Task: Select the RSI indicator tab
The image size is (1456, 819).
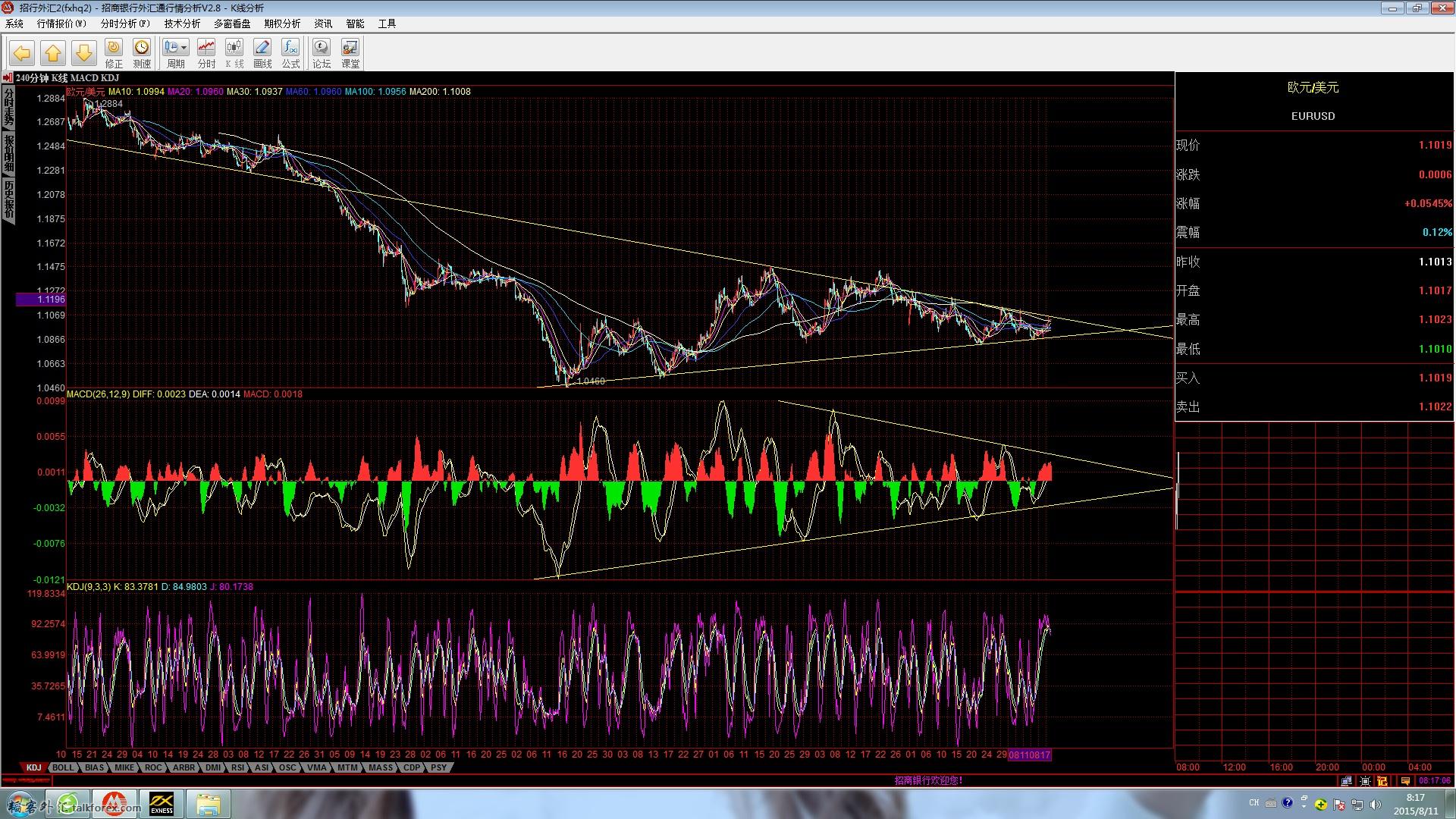Action: (238, 767)
